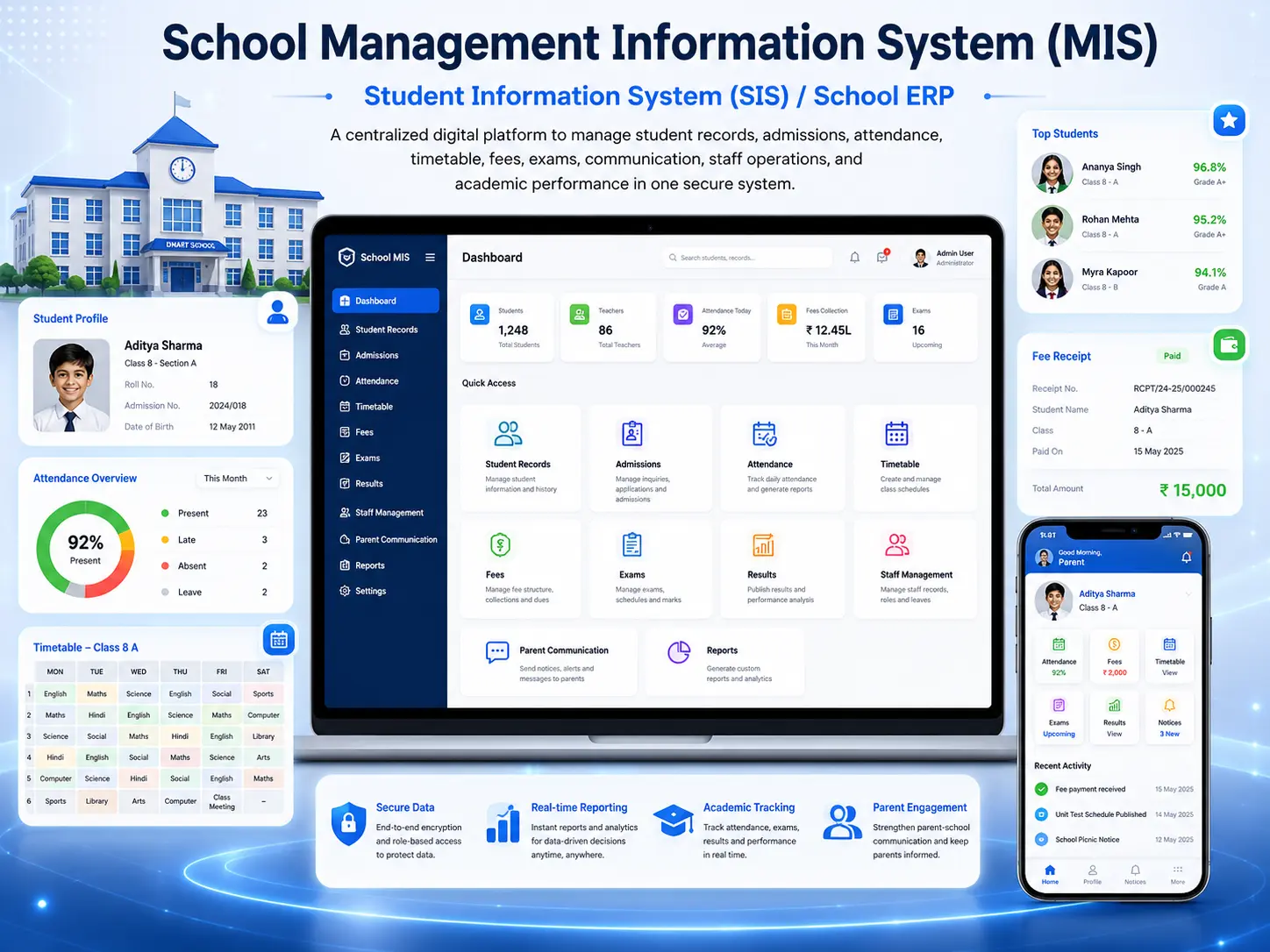Image resolution: width=1270 pixels, height=952 pixels.
Task: Click the blue star badge on Top Students
Action: [x=1230, y=120]
